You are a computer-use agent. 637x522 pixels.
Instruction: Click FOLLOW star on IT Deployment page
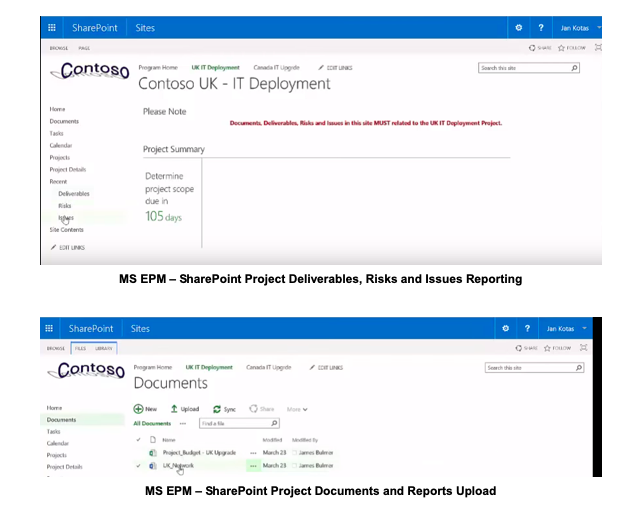click(561, 48)
